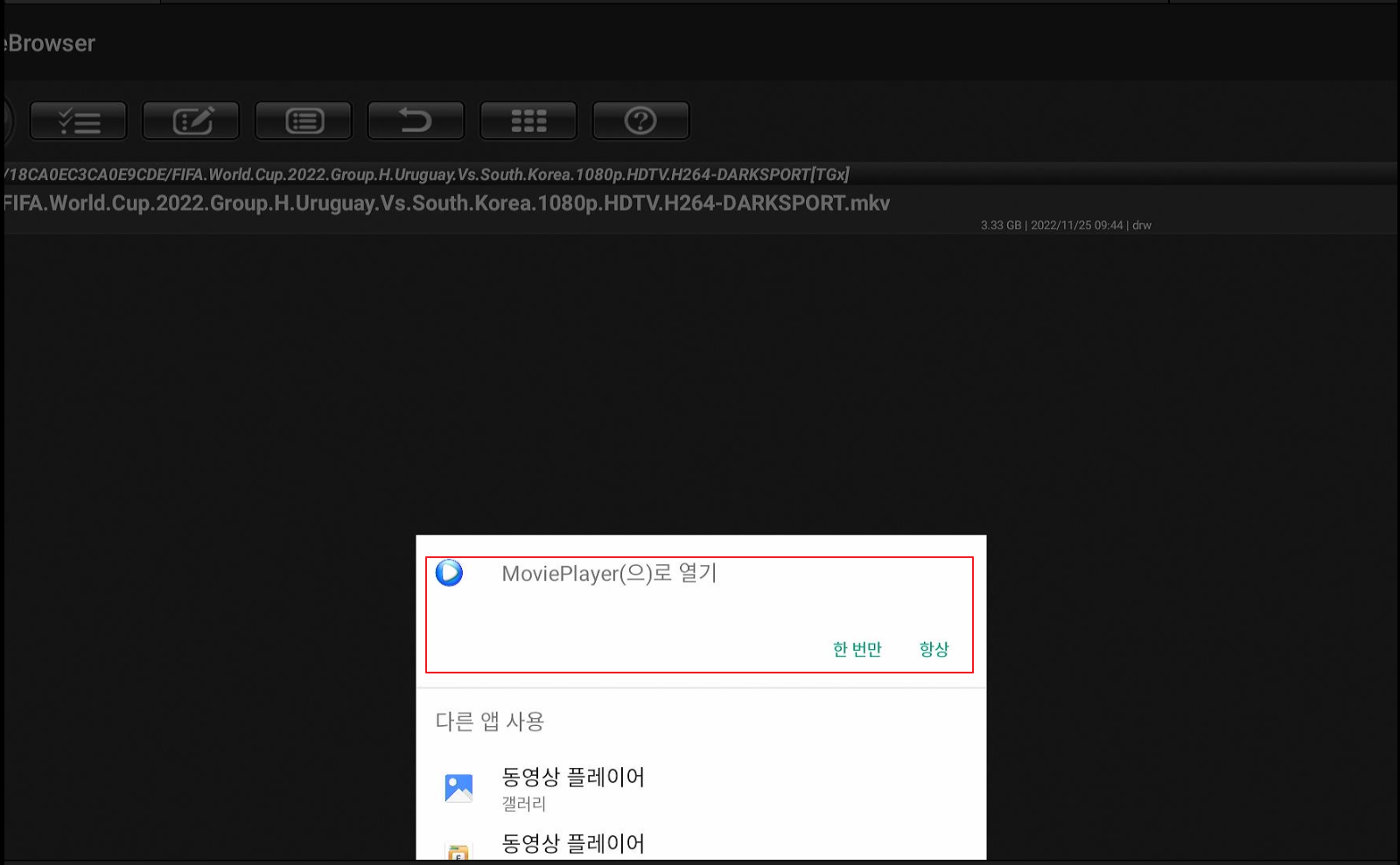Tap the gallery video player icon
The width and height of the screenshot is (1400, 865).
coord(458,788)
